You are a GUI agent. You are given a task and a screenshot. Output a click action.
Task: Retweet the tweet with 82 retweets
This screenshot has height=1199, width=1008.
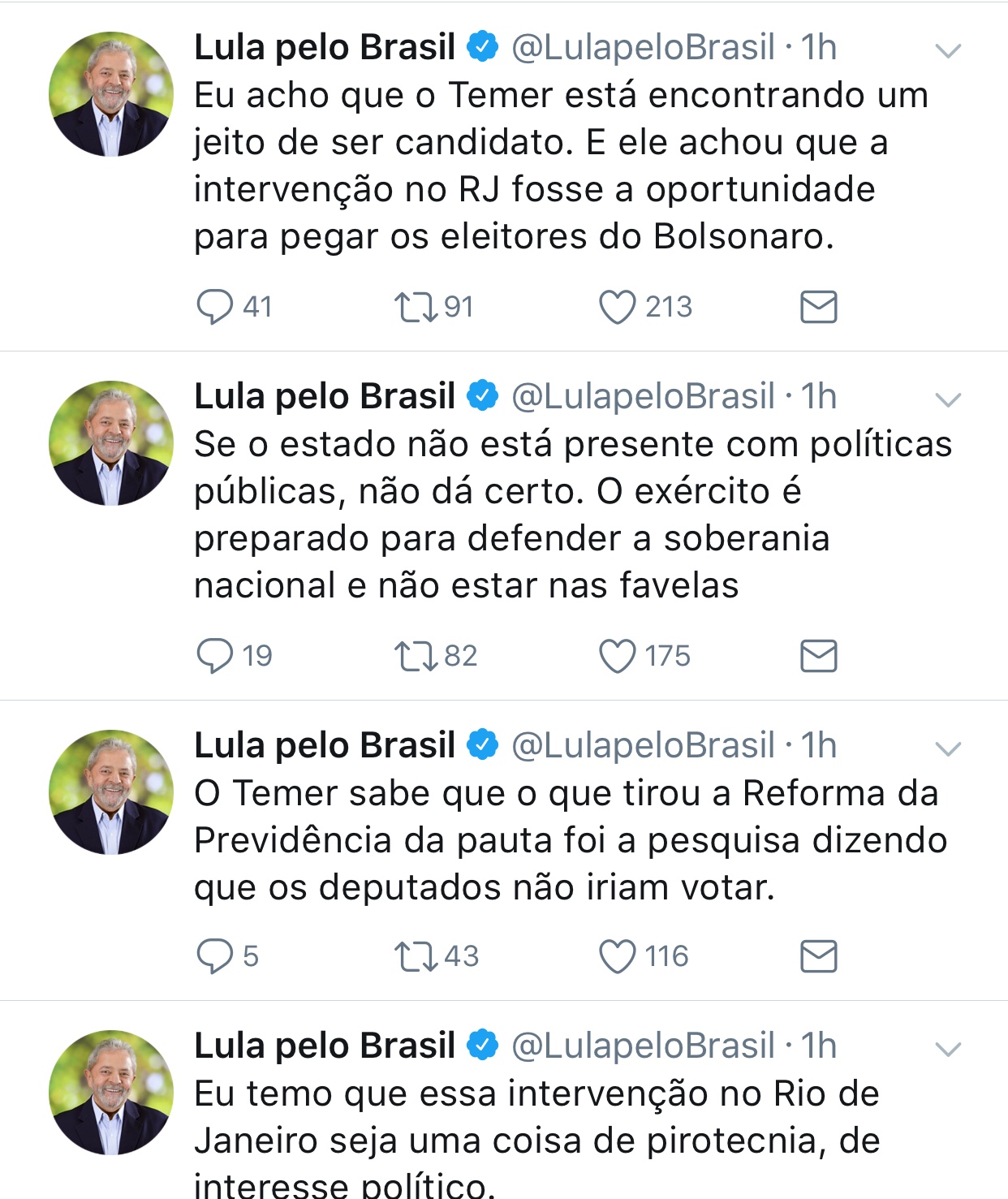[x=416, y=656]
